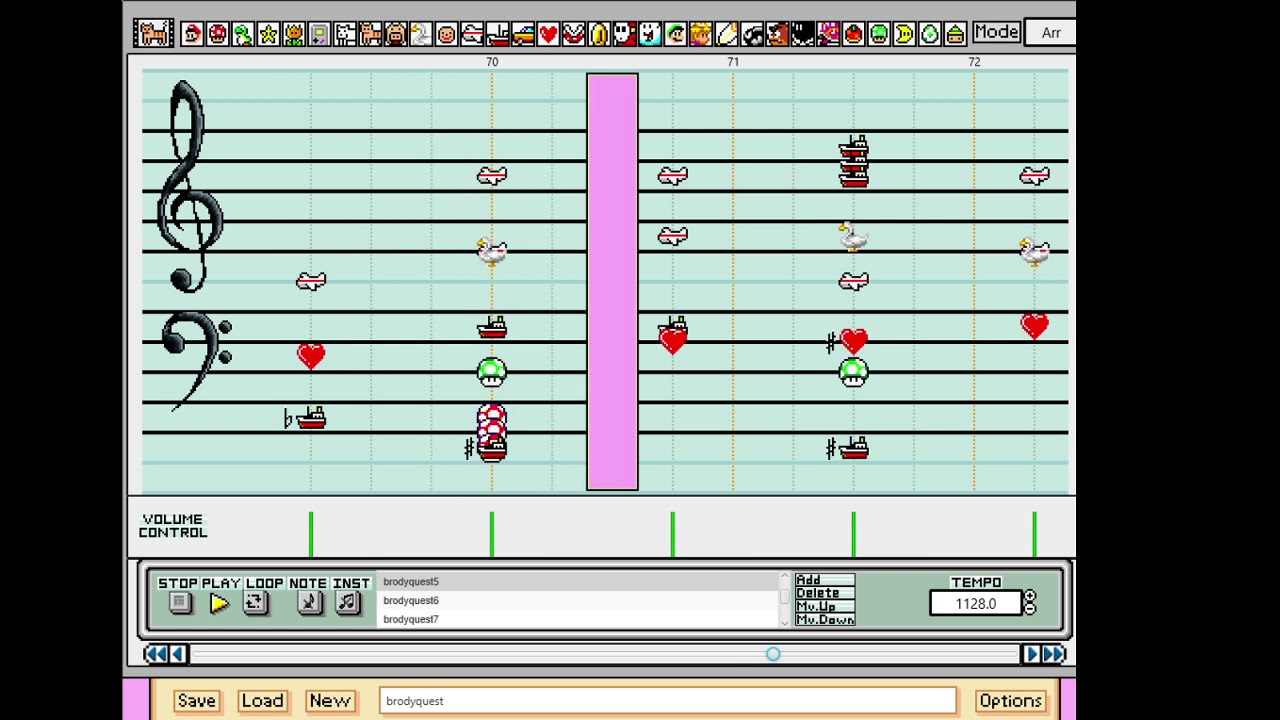The height and width of the screenshot is (720, 1280).
Task: Select the Mario instrument icon
Action: tap(192, 34)
